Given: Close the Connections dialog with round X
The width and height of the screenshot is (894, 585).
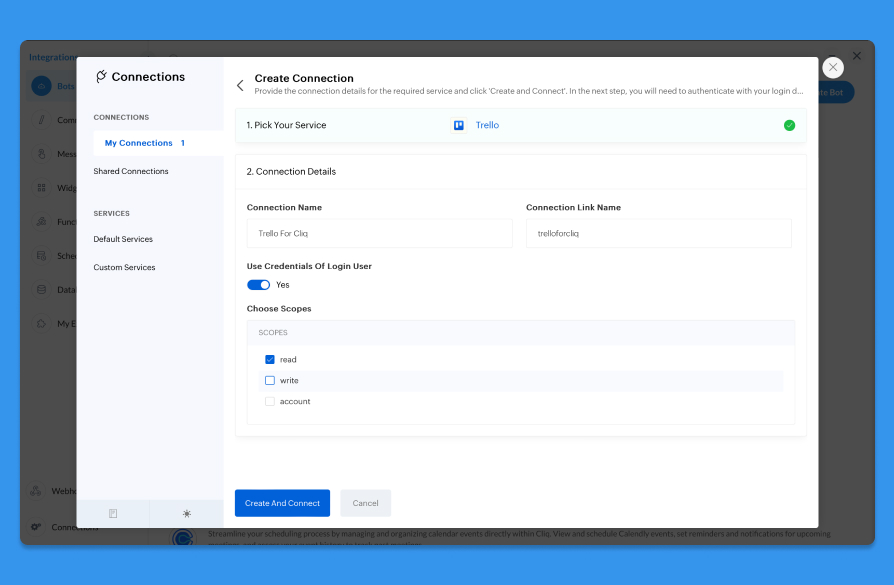Looking at the screenshot, I should tap(832, 67).
